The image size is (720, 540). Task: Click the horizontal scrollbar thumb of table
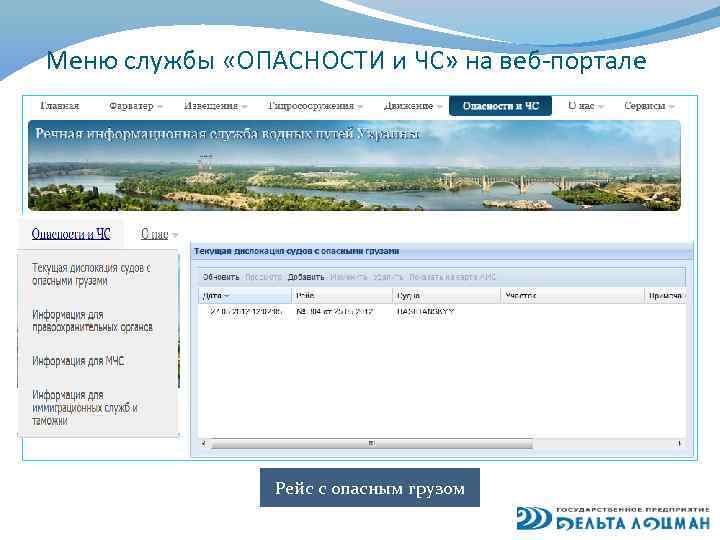point(371,444)
